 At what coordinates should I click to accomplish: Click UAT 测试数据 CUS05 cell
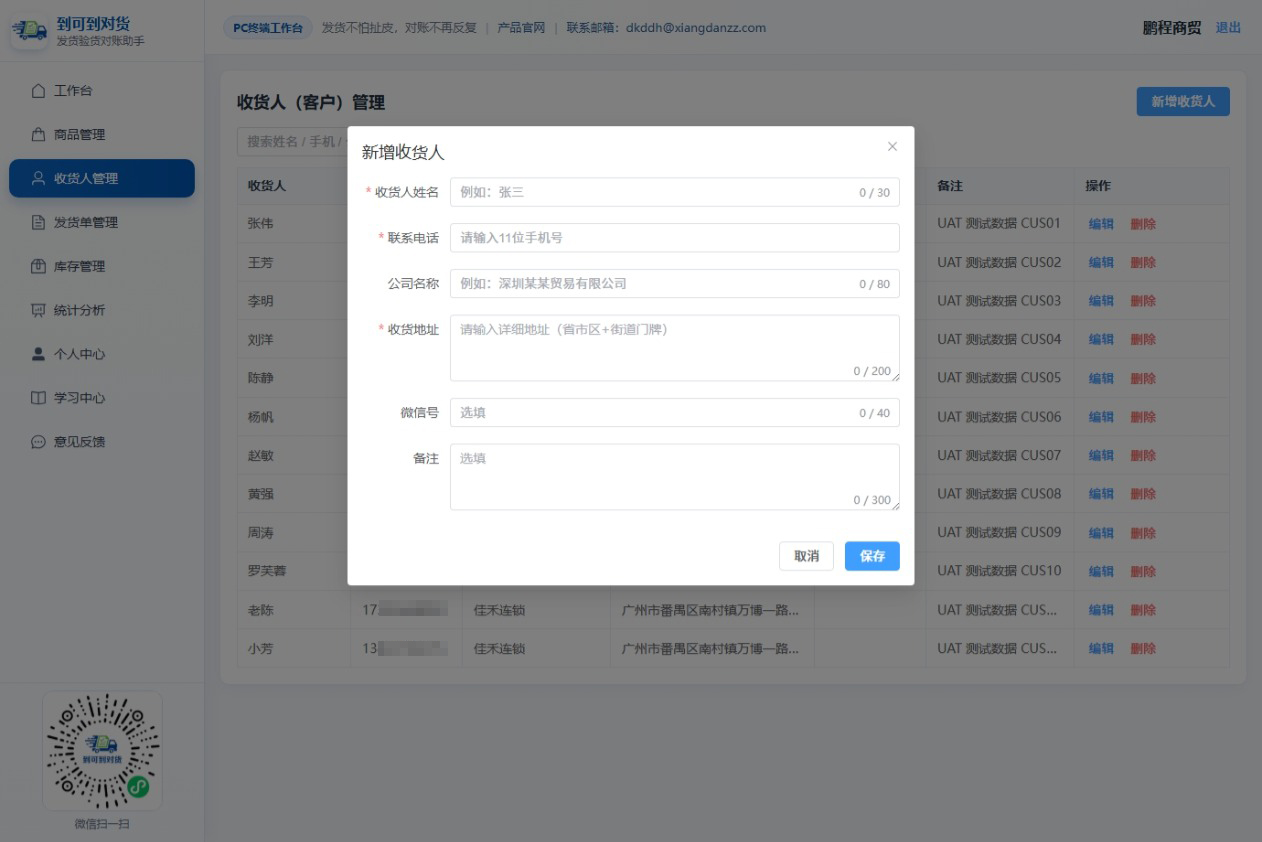pos(999,378)
